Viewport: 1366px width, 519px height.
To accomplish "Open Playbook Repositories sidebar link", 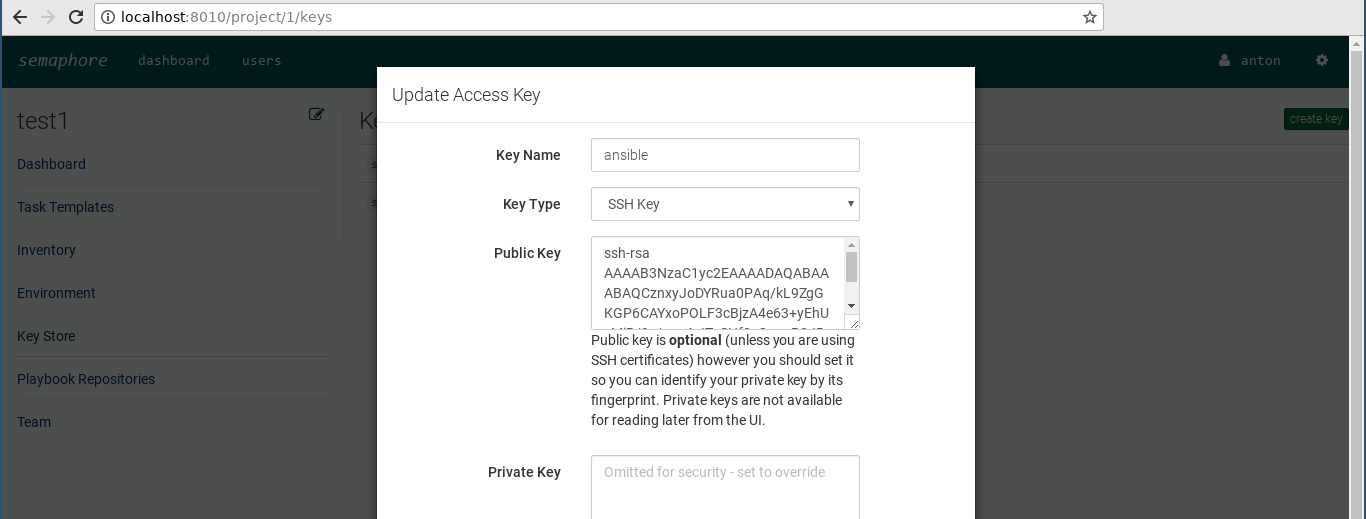I will click(86, 379).
